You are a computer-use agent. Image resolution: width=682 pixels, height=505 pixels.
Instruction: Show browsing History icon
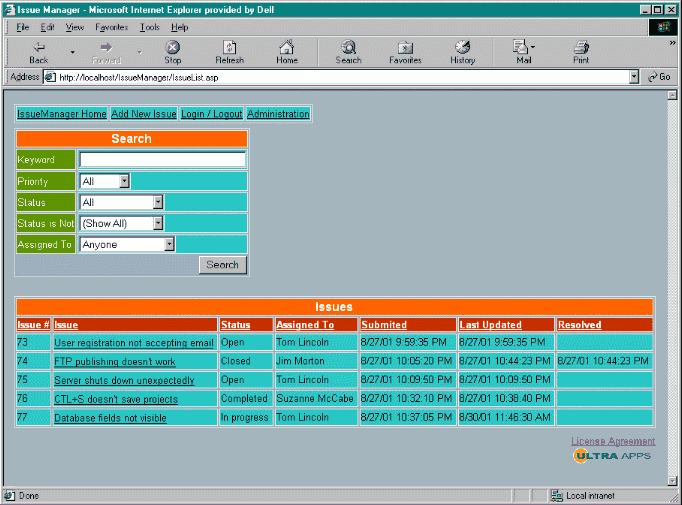pyautogui.click(x=463, y=47)
